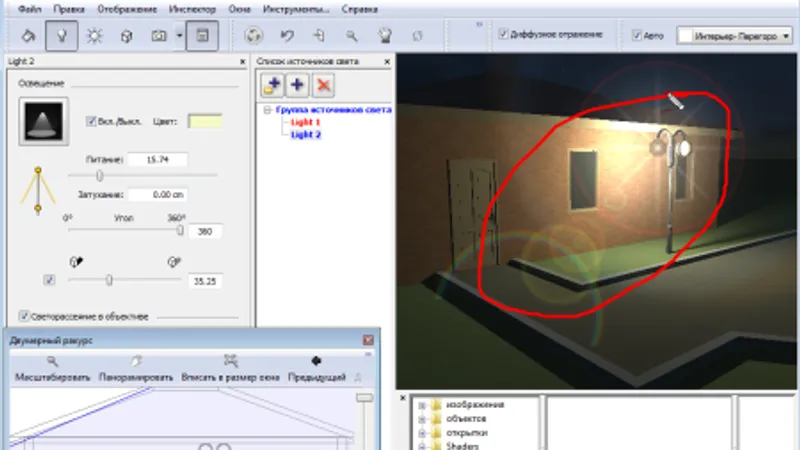
Task: Expand the Shaders folder
Action: click(422, 446)
